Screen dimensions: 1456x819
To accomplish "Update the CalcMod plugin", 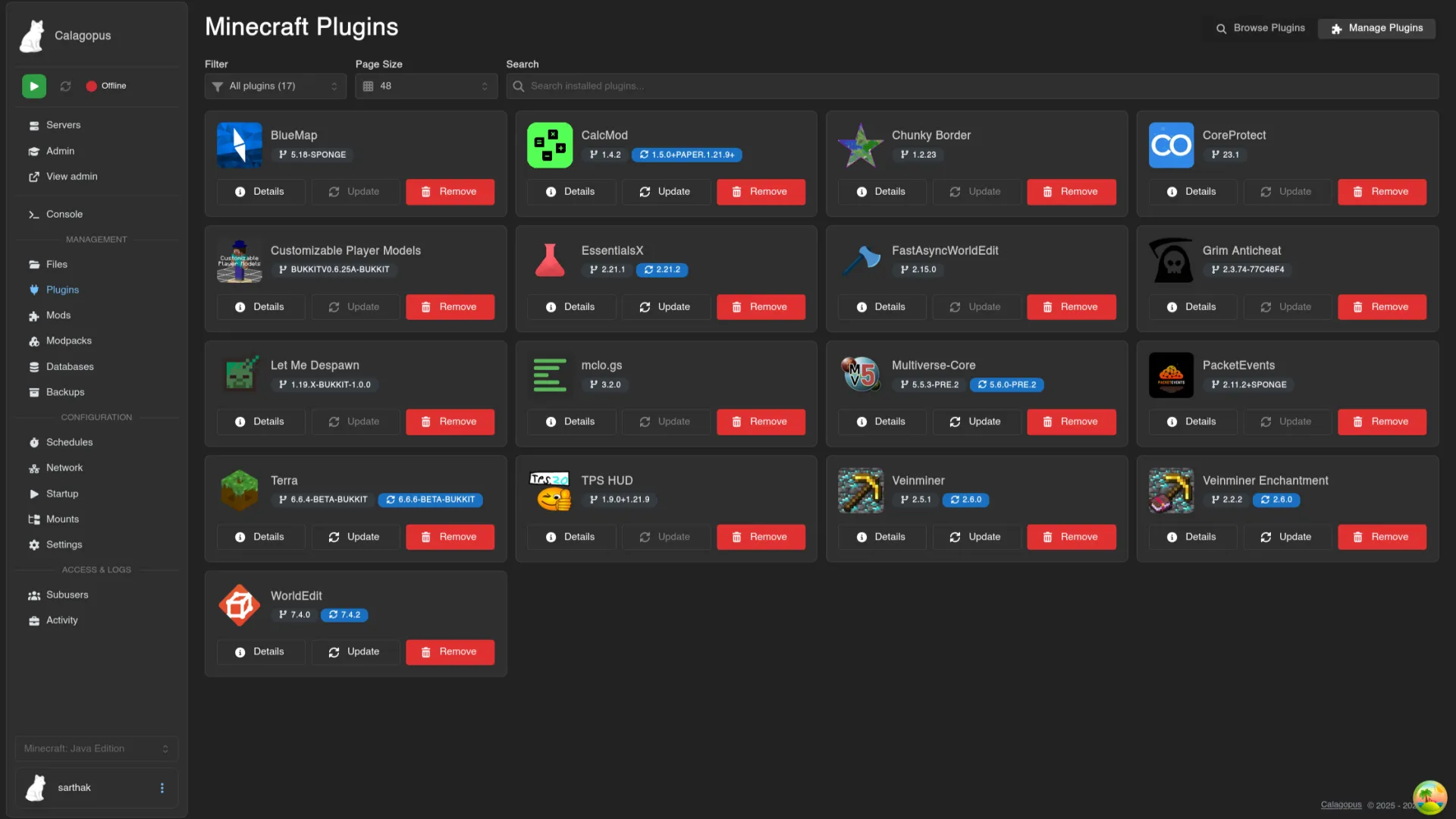I will click(x=665, y=192).
